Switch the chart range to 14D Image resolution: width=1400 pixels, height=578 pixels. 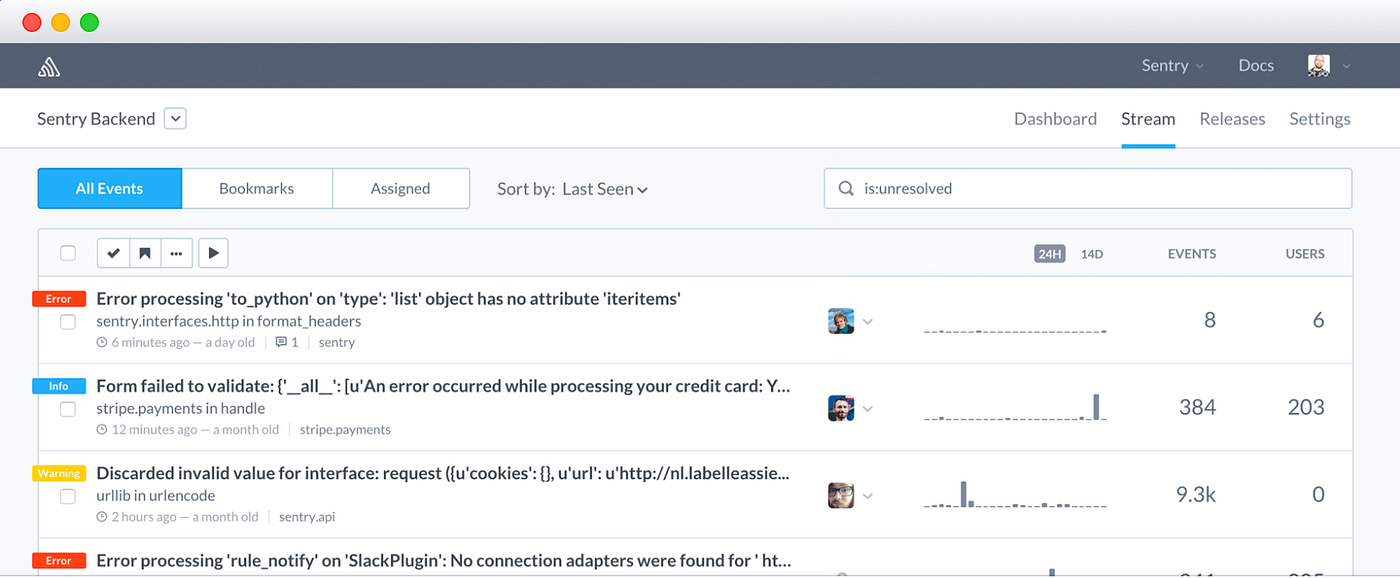tap(1091, 253)
